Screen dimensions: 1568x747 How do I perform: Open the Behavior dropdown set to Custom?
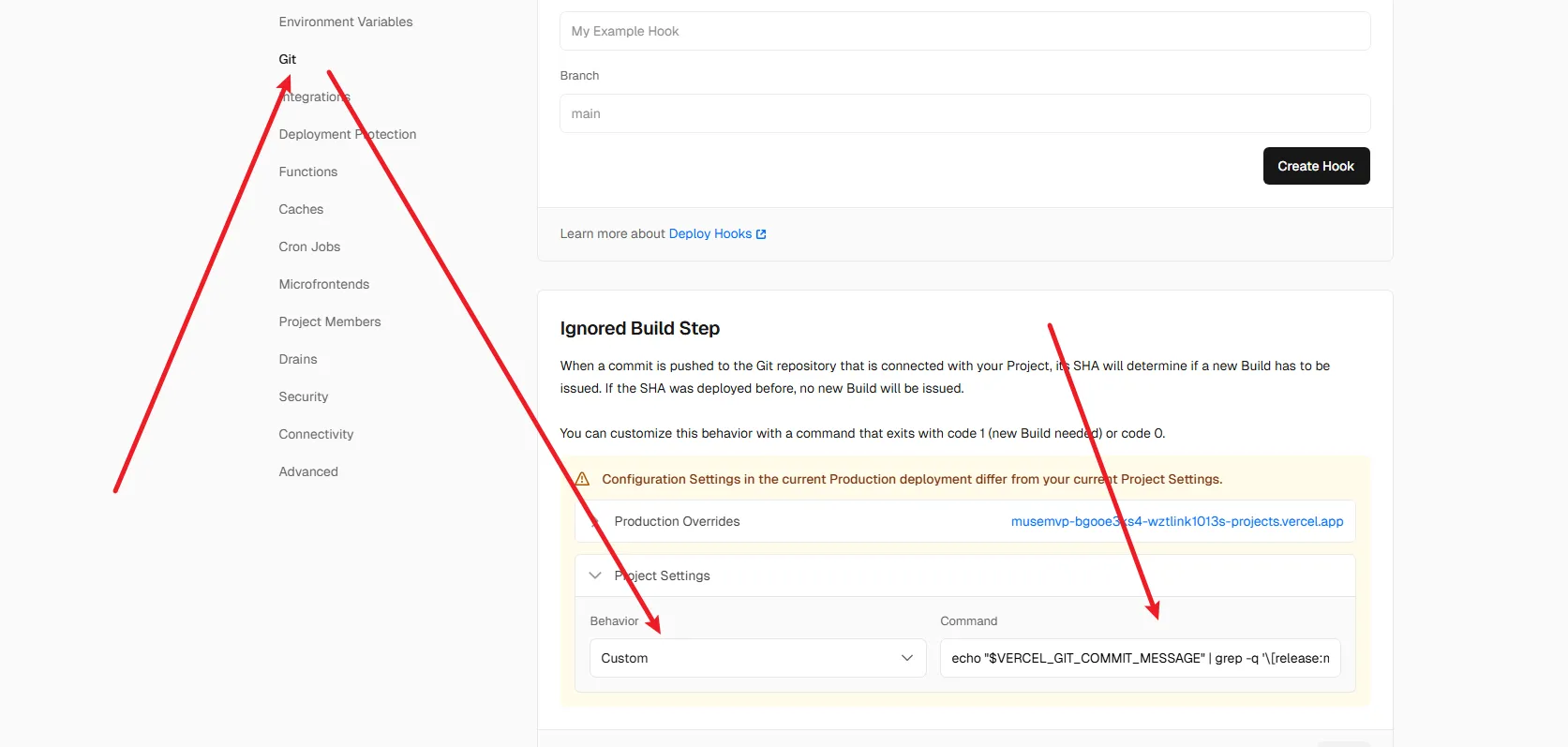[757, 658]
